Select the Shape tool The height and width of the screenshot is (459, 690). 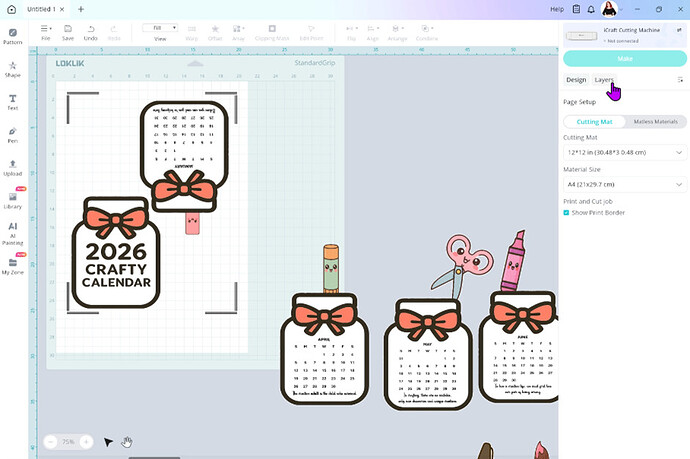(13, 68)
